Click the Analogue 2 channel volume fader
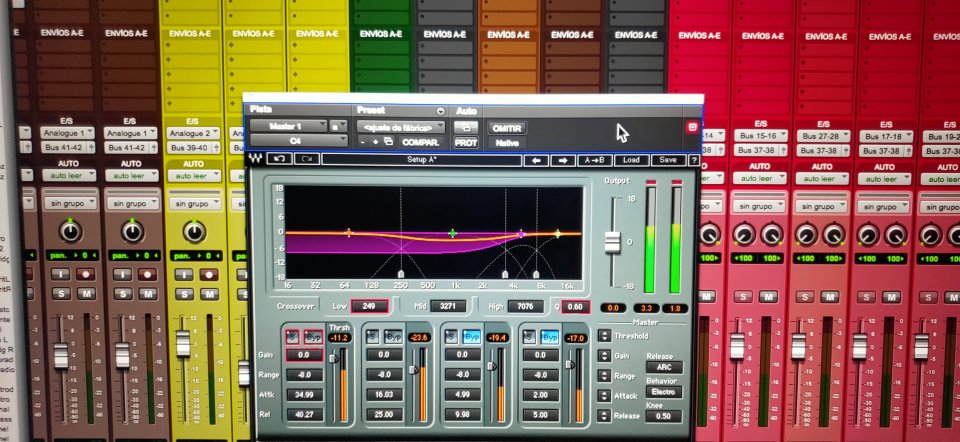Screen dimensions: 960x442 [183, 343]
